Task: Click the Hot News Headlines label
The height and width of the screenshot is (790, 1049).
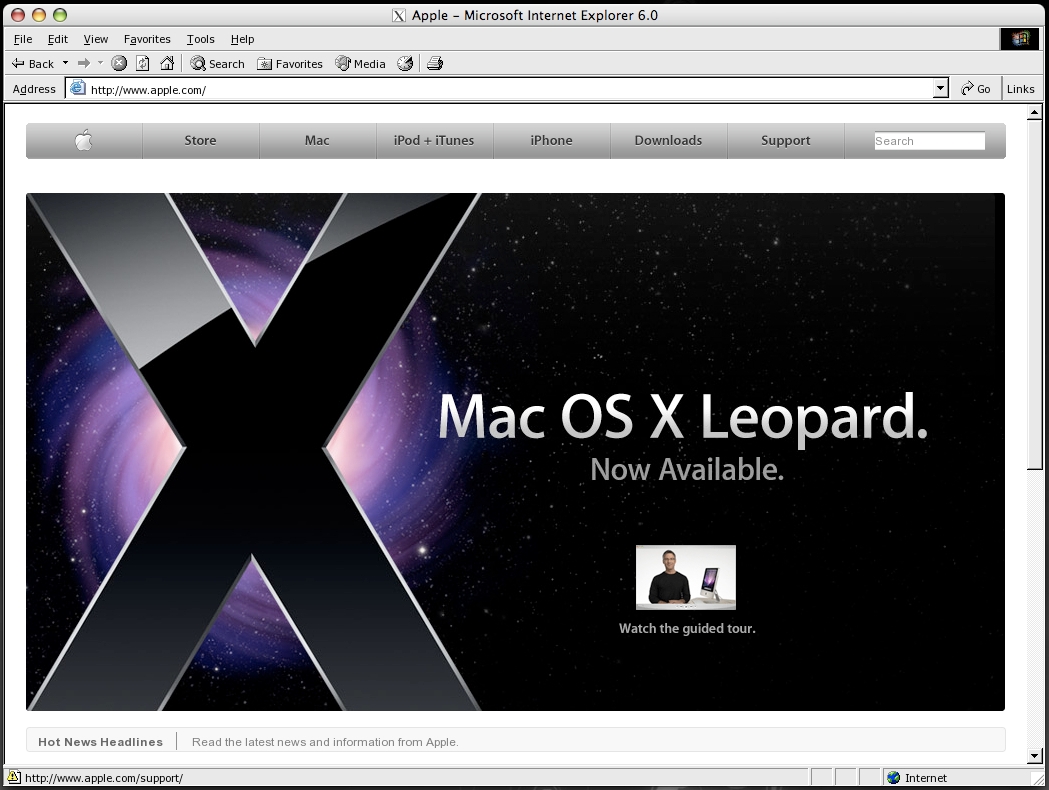Action: (100, 742)
